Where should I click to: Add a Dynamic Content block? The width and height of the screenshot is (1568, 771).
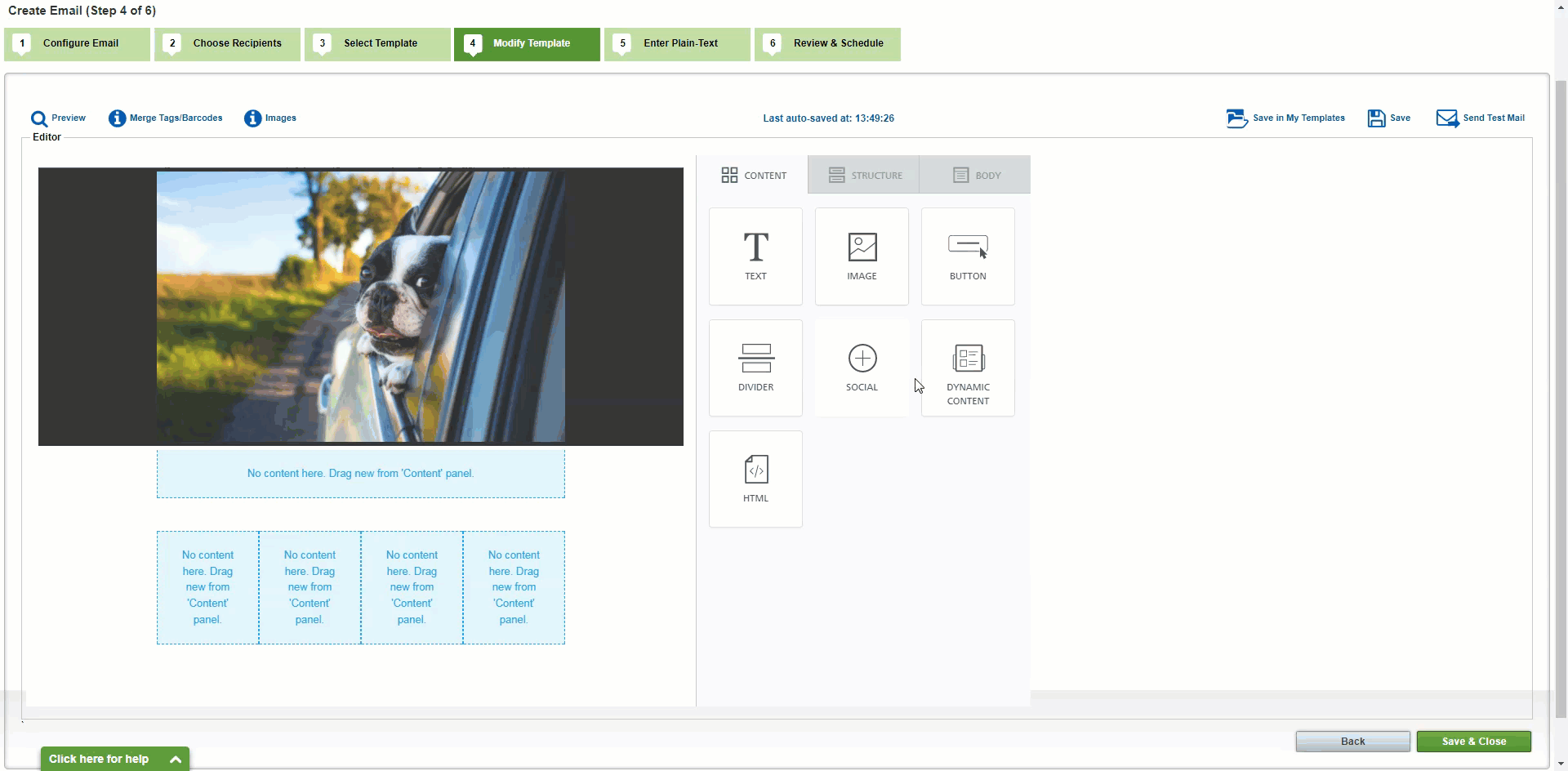point(968,368)
